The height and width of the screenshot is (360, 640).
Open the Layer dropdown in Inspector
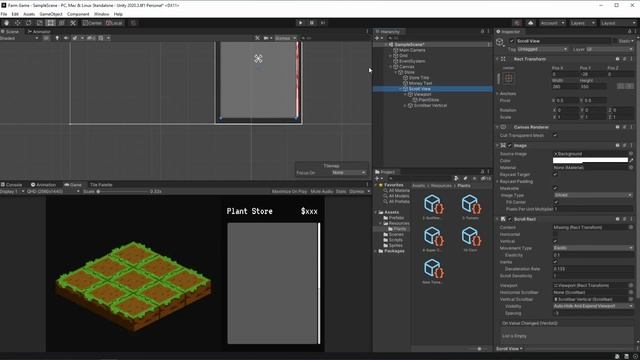[x=610, y=49]
